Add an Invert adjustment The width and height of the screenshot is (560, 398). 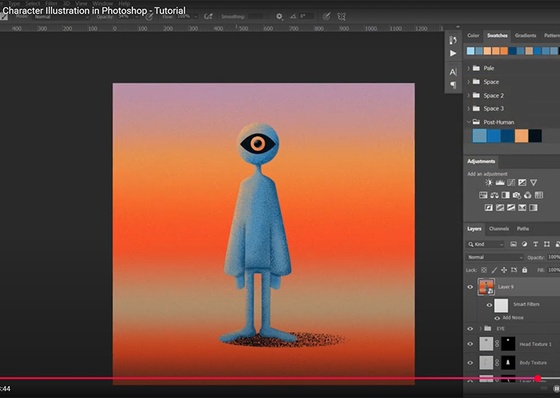(489, 208)
